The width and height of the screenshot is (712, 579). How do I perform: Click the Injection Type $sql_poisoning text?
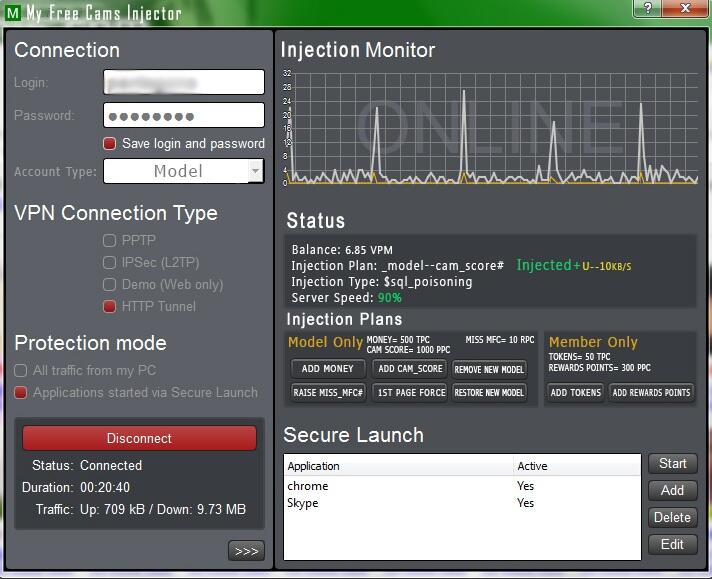click(382, 282)
